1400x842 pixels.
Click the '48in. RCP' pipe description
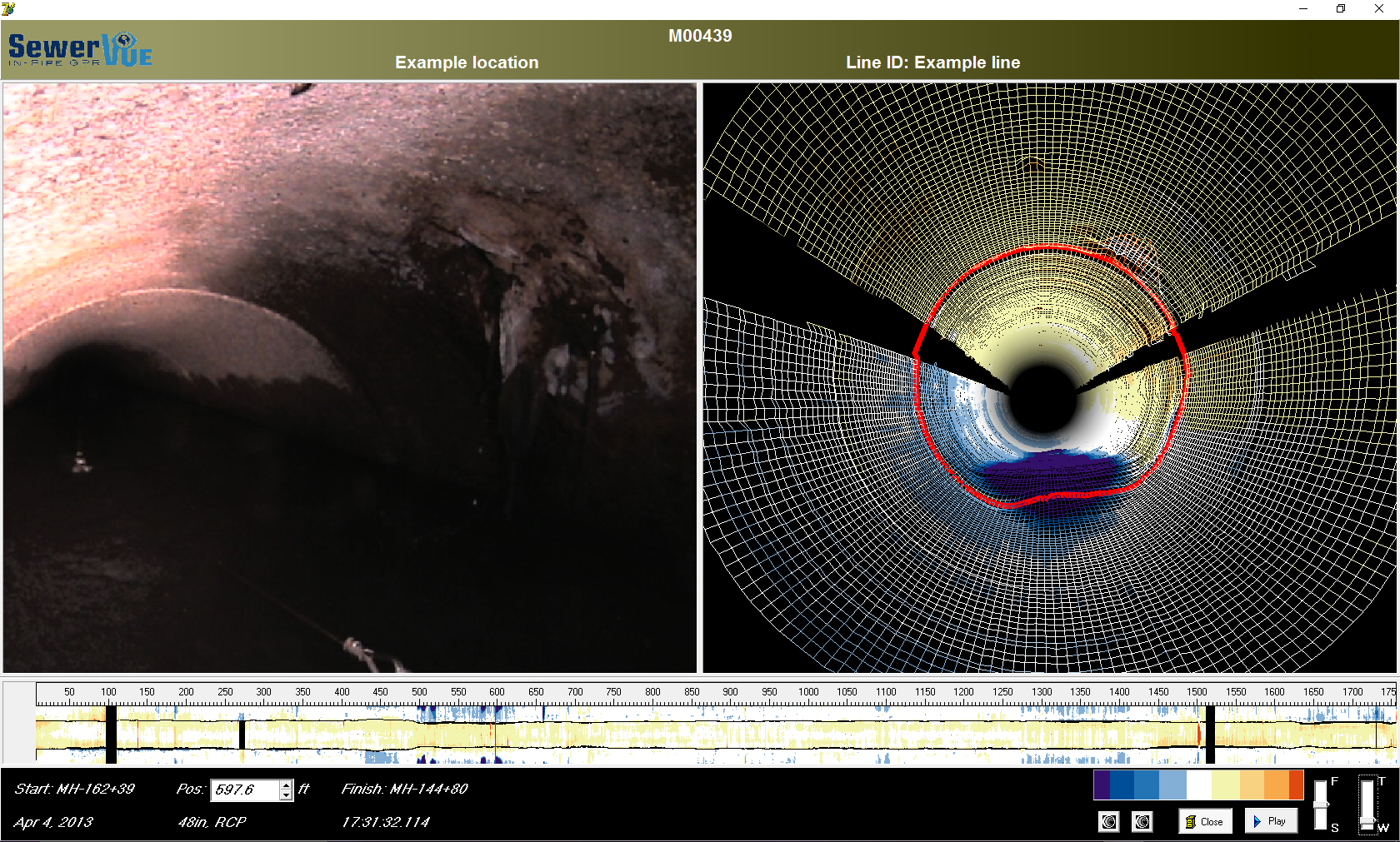coord(212,822)
